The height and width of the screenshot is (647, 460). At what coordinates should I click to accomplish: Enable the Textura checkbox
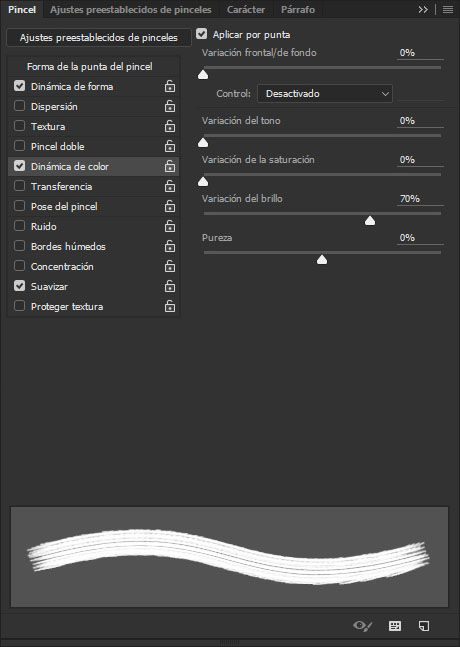tap(19, 125)
